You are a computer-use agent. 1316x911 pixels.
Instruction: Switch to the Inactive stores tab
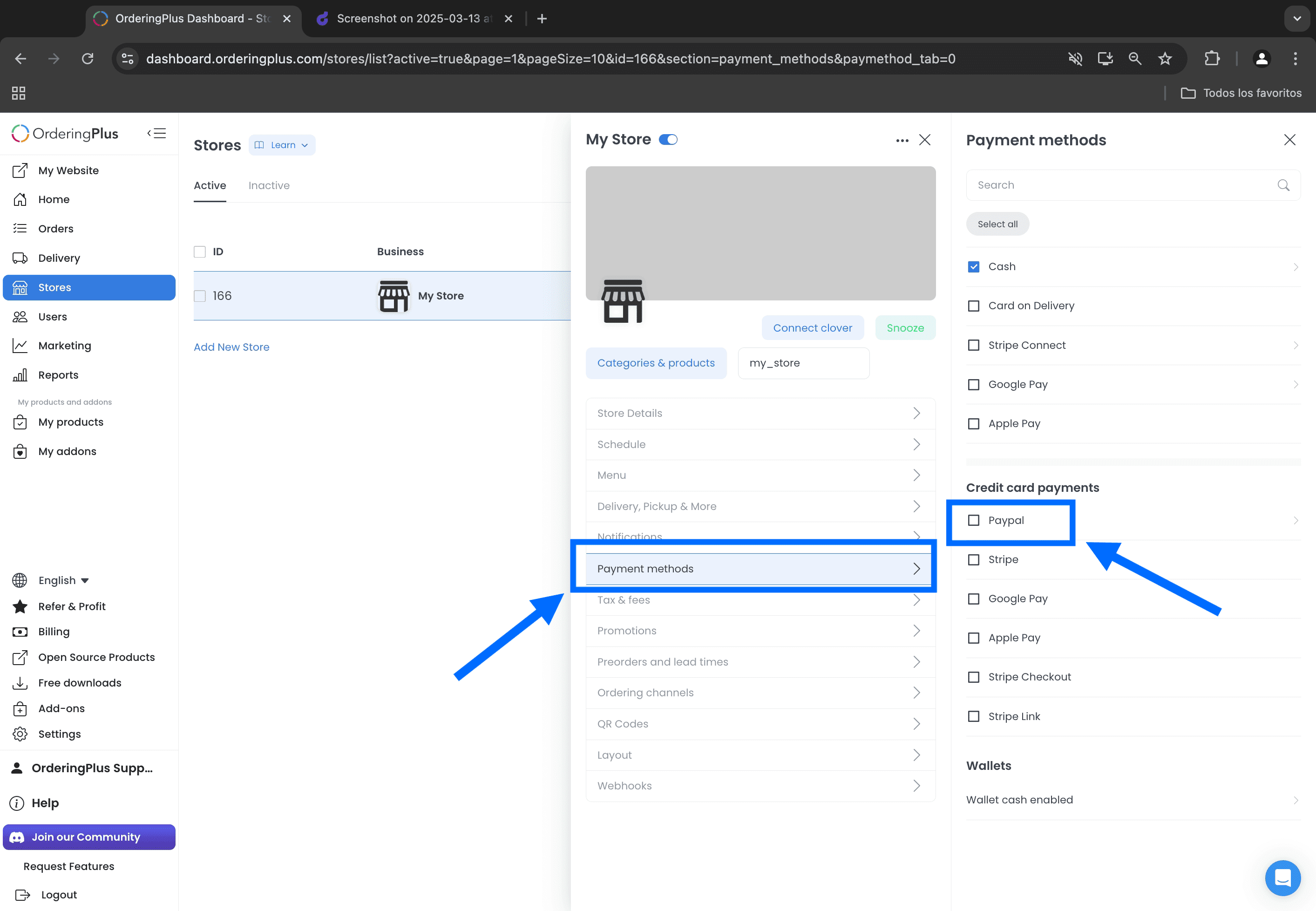(x=269, y=185)
